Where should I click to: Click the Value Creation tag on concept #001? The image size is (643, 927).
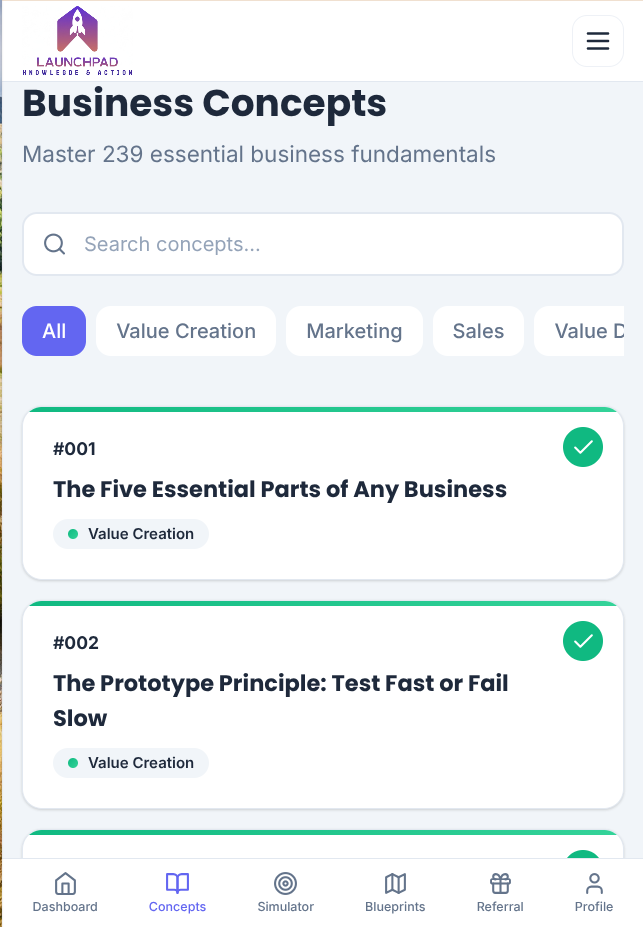click(x=131, y=533)
